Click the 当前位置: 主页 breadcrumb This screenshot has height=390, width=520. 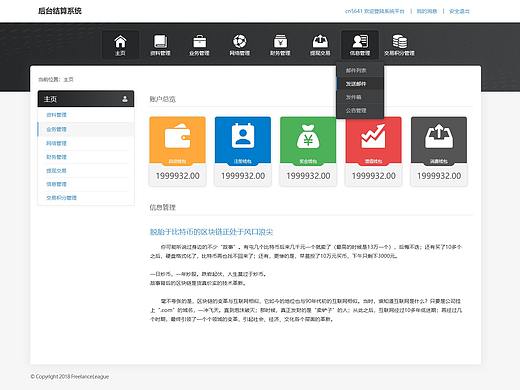pos(56,79)
